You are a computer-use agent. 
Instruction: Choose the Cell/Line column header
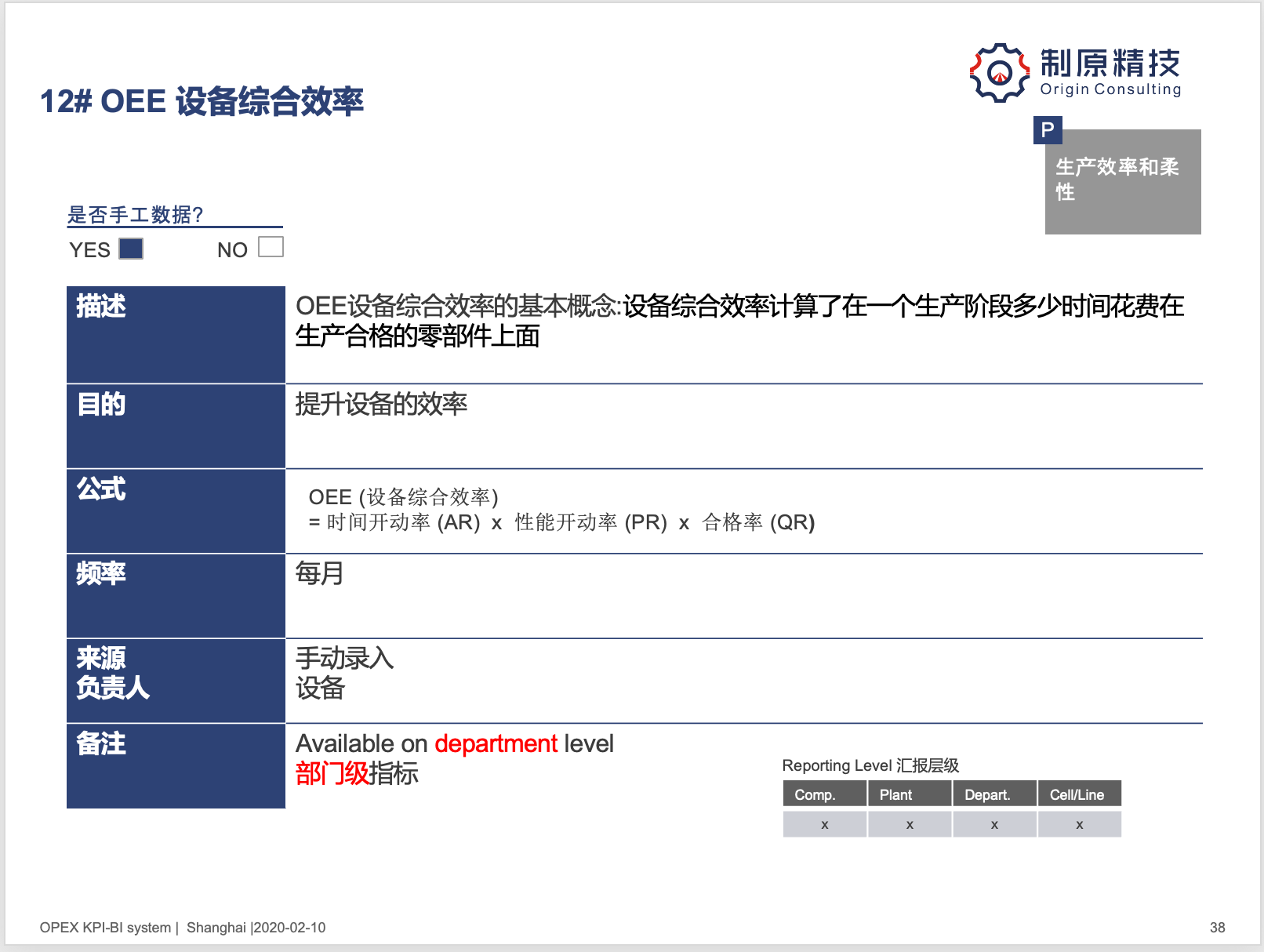tap(1079, 794)
